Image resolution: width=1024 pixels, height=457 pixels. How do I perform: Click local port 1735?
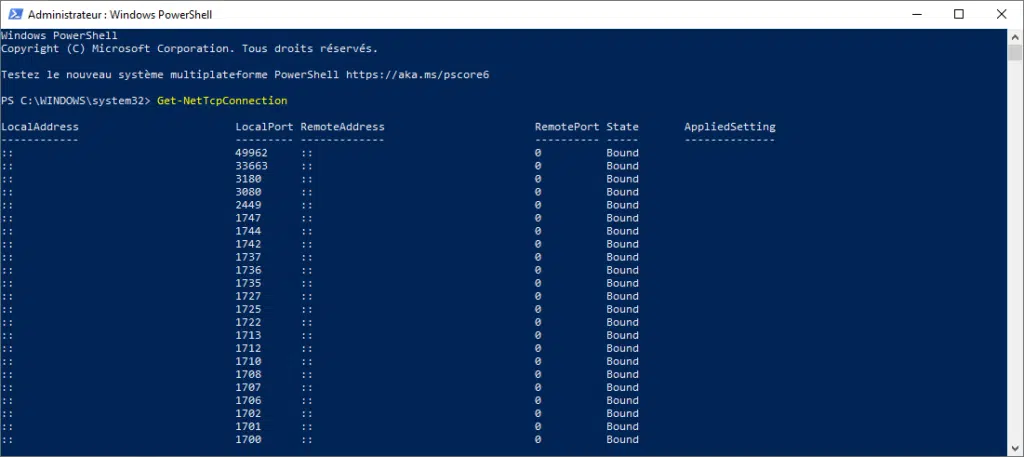point(248,283)
